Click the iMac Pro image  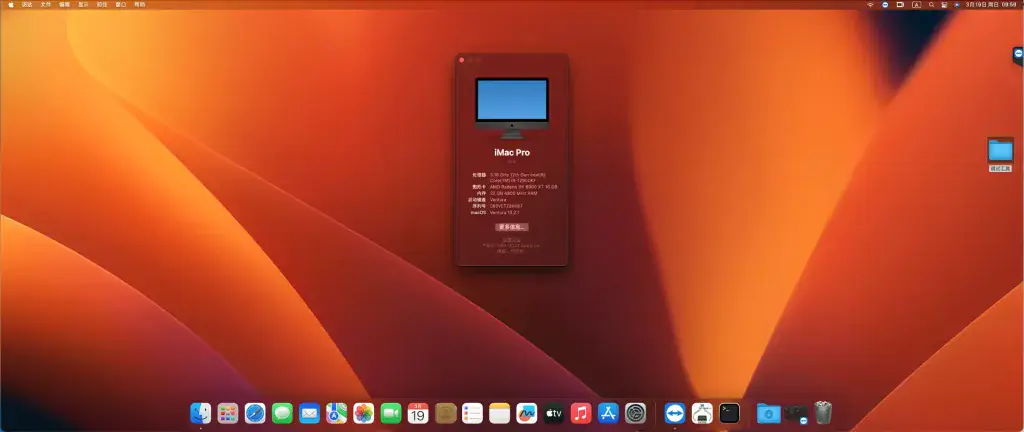tap(511, 108)
